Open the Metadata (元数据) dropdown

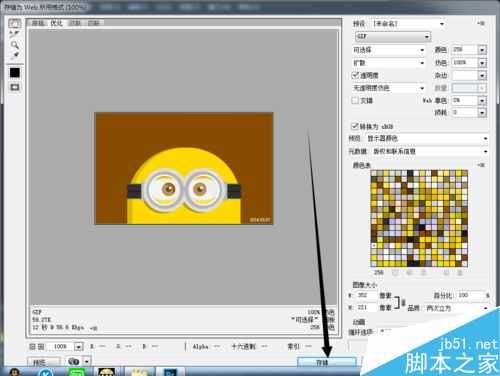pyautogui.click(x=429, y=151)
